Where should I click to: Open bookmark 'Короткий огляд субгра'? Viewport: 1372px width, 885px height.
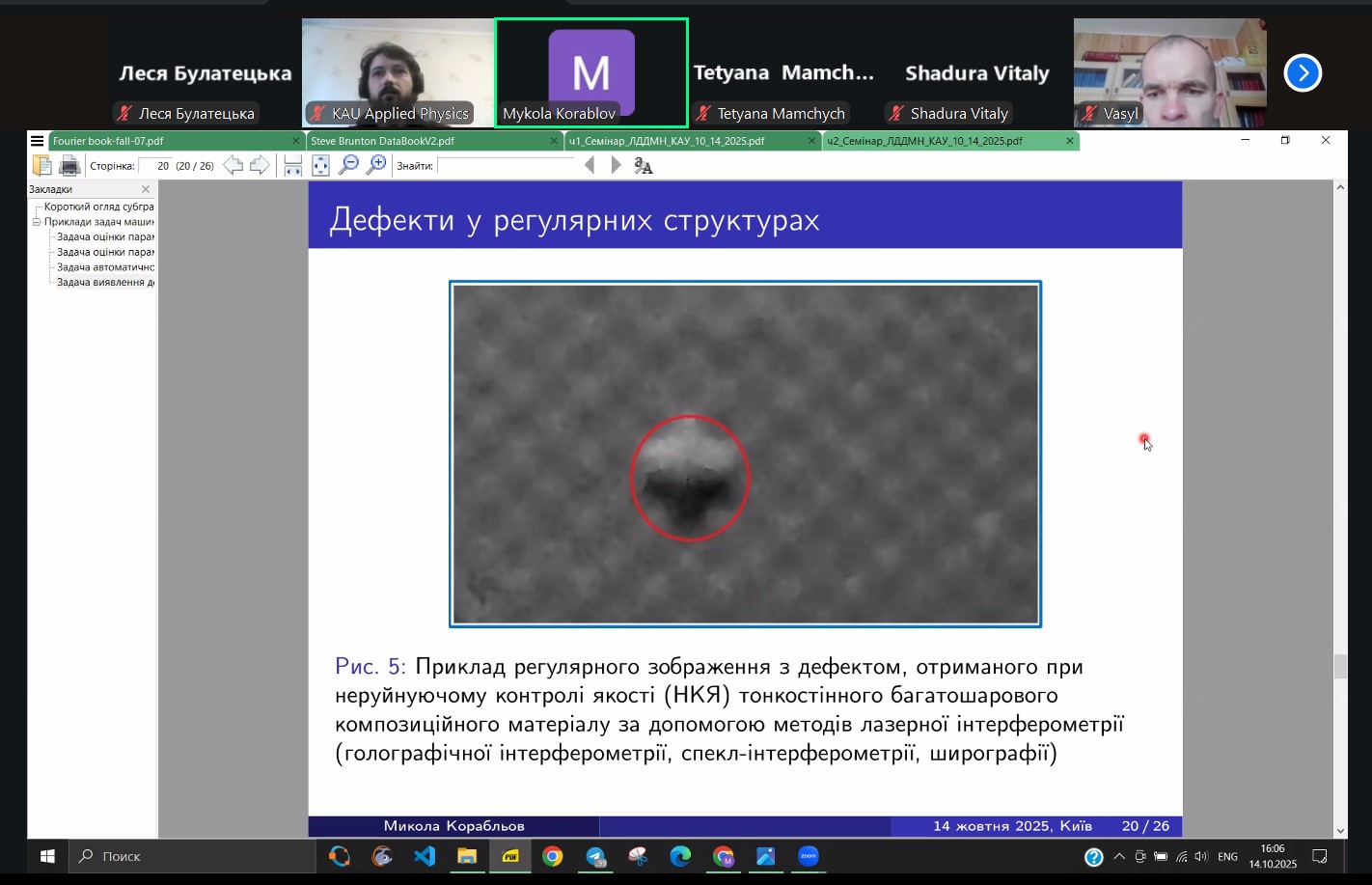point(98,207)
